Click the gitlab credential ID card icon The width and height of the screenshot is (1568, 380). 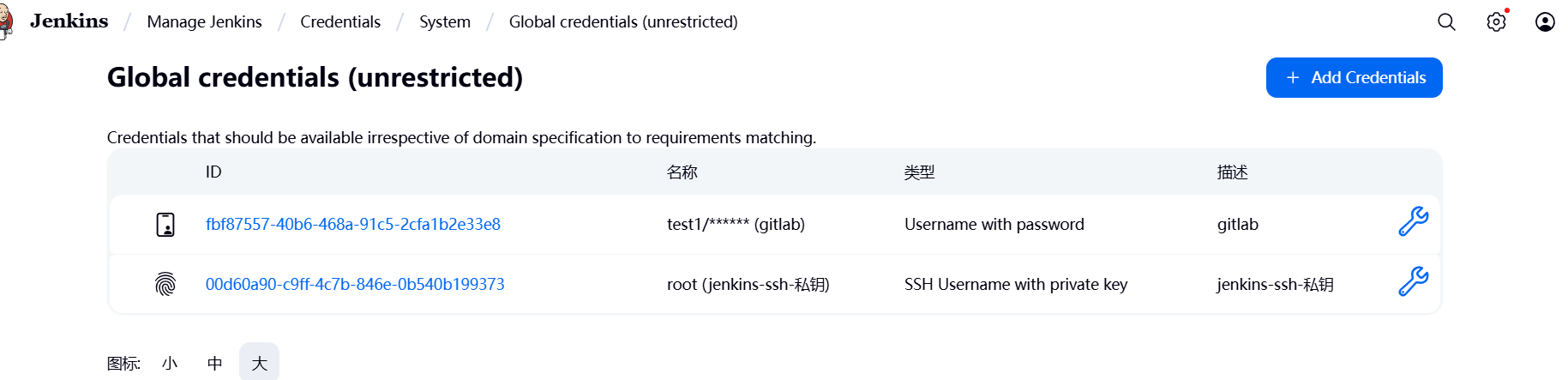165,225
